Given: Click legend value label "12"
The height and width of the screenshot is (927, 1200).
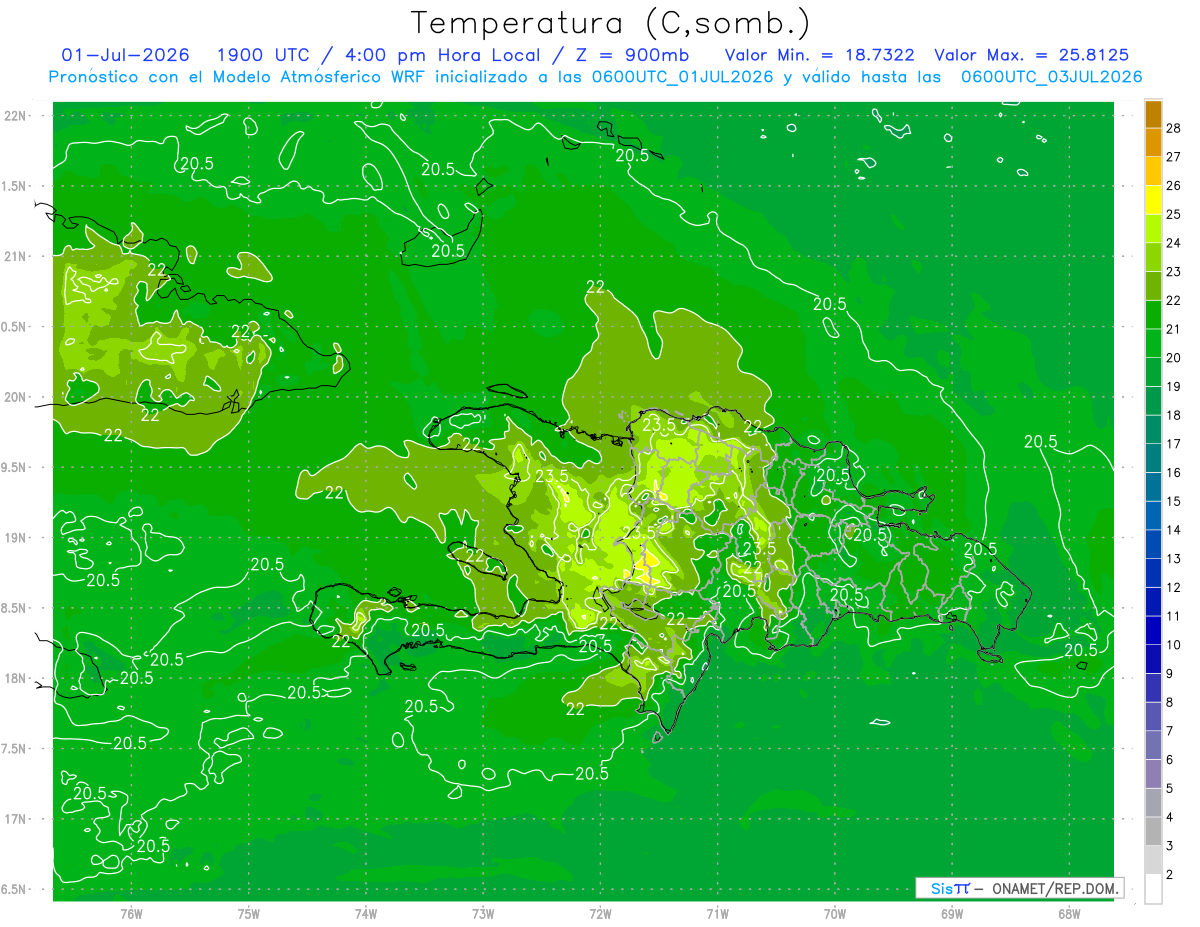Looking at the screenshot, I should 1174,587.
